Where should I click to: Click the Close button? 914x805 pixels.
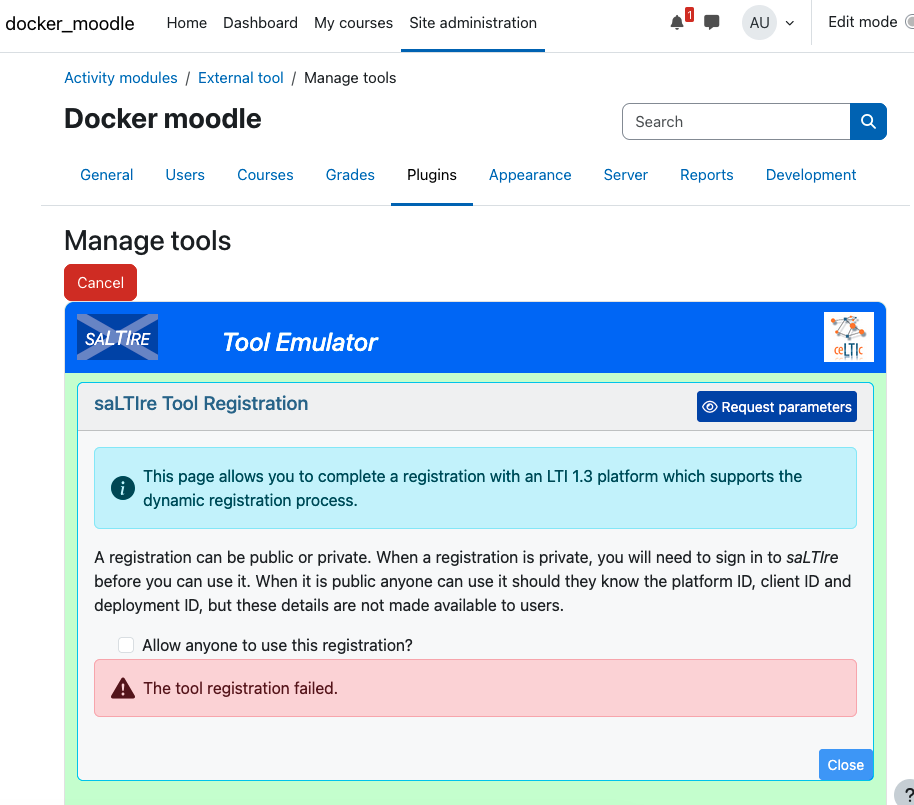pos(846,765)
